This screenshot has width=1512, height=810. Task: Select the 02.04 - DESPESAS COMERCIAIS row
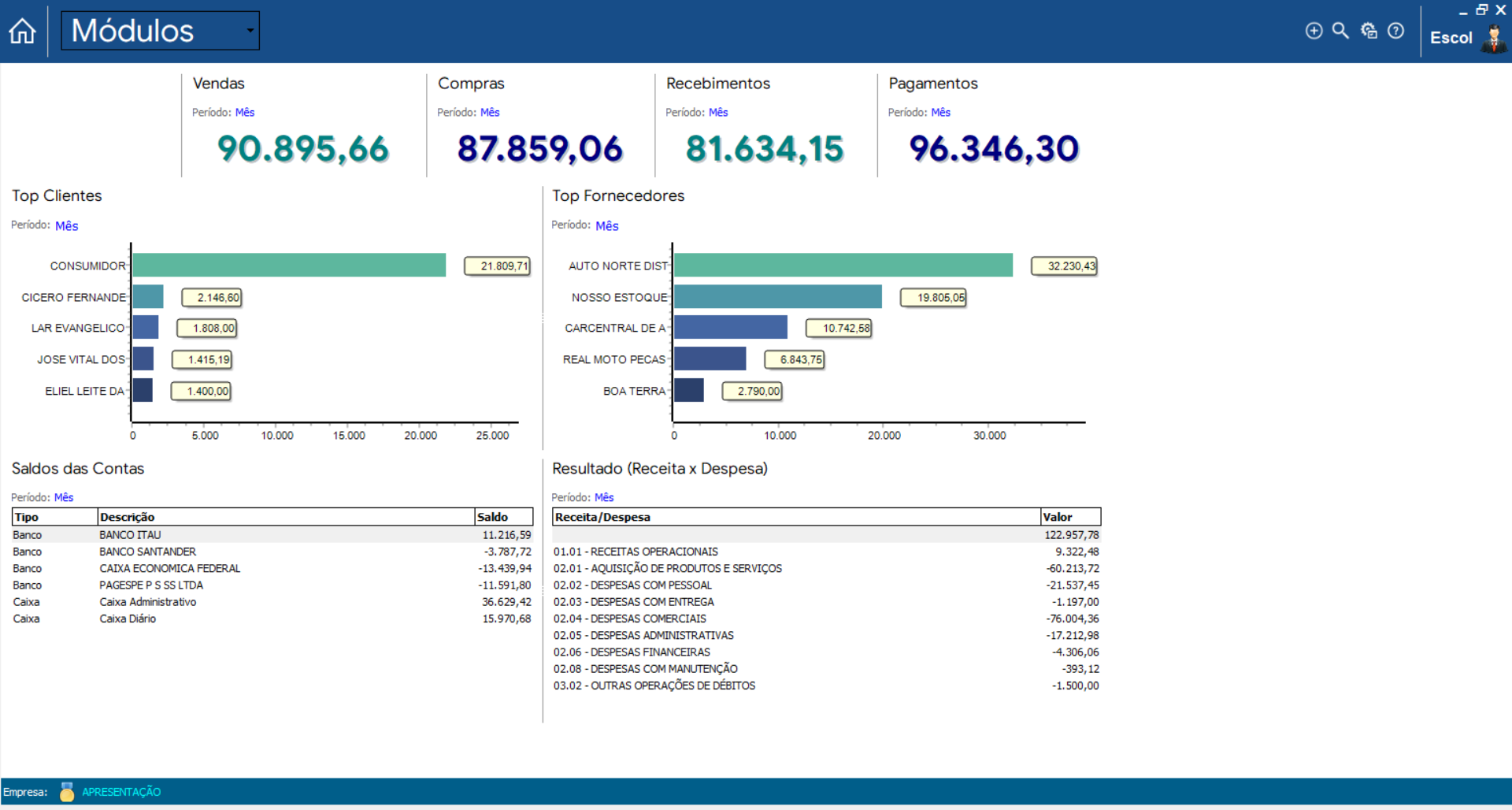(629, 619)
